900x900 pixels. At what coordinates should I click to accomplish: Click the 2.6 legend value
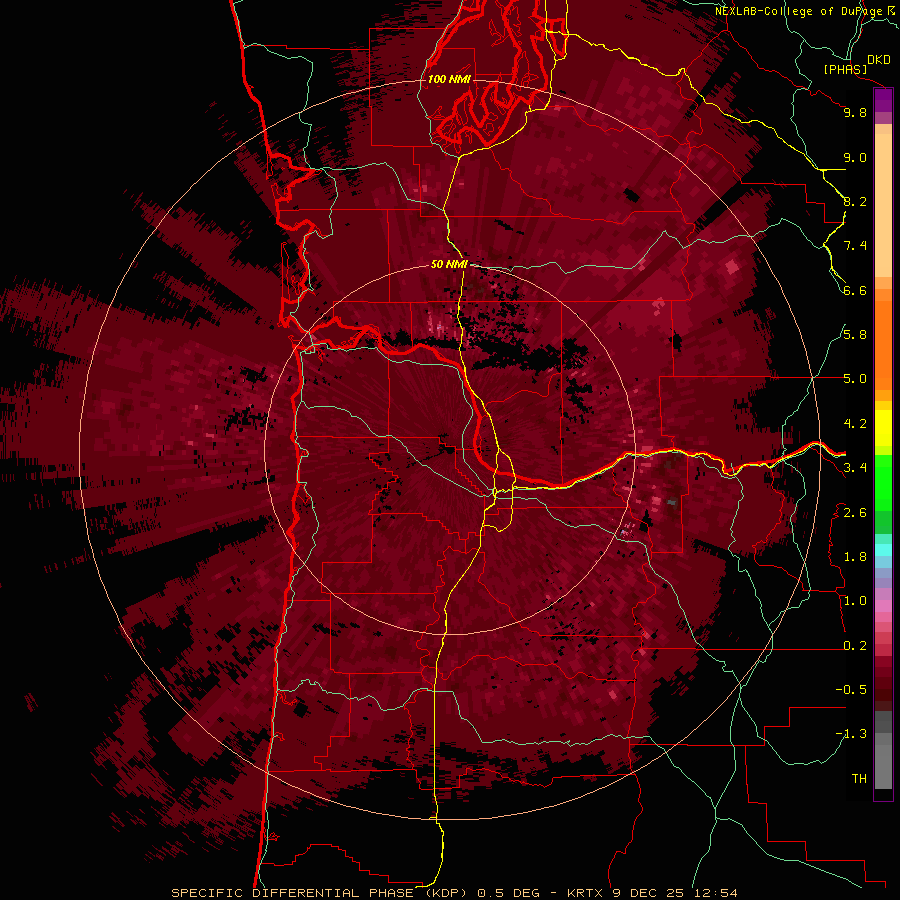tap(855, 513)
